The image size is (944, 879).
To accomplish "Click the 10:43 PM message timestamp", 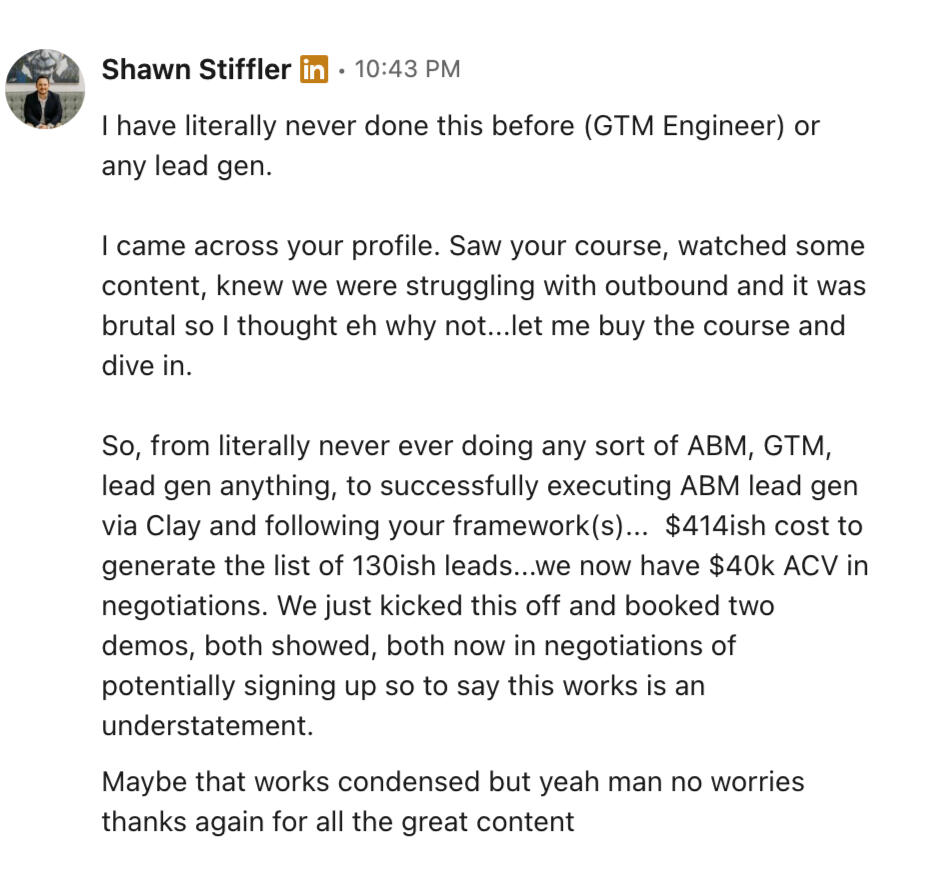I will [x=407, y=70].
